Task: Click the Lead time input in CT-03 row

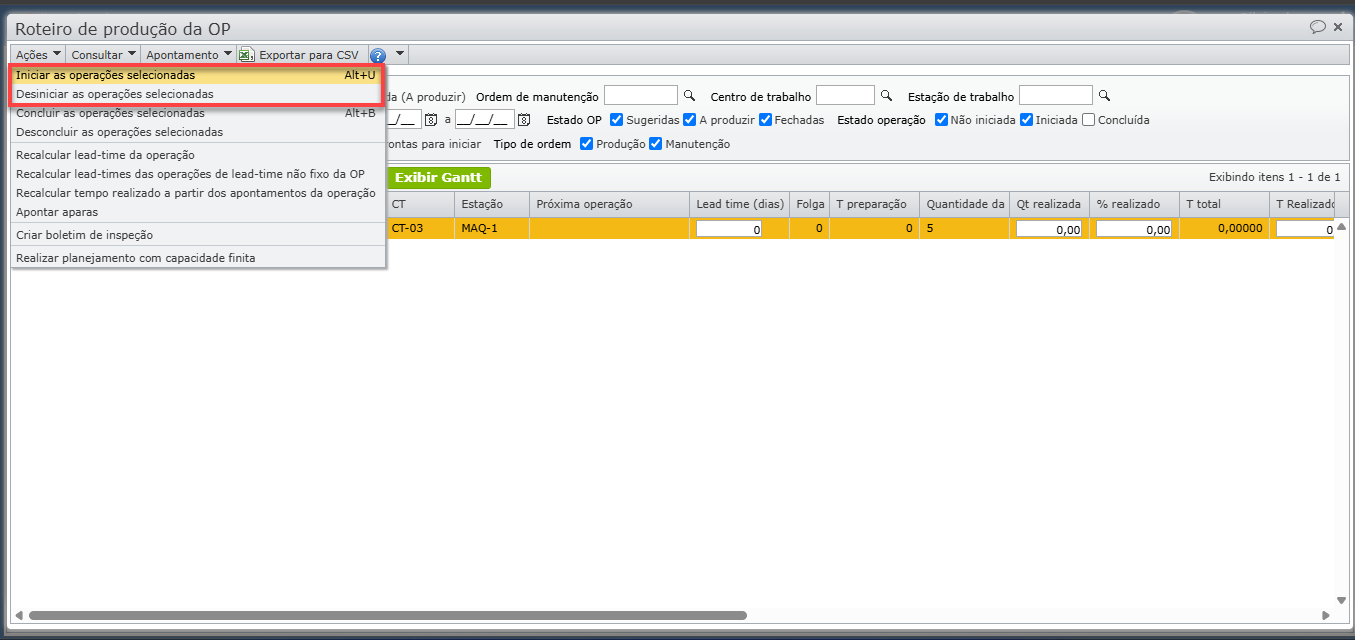Action: (729, 229)
